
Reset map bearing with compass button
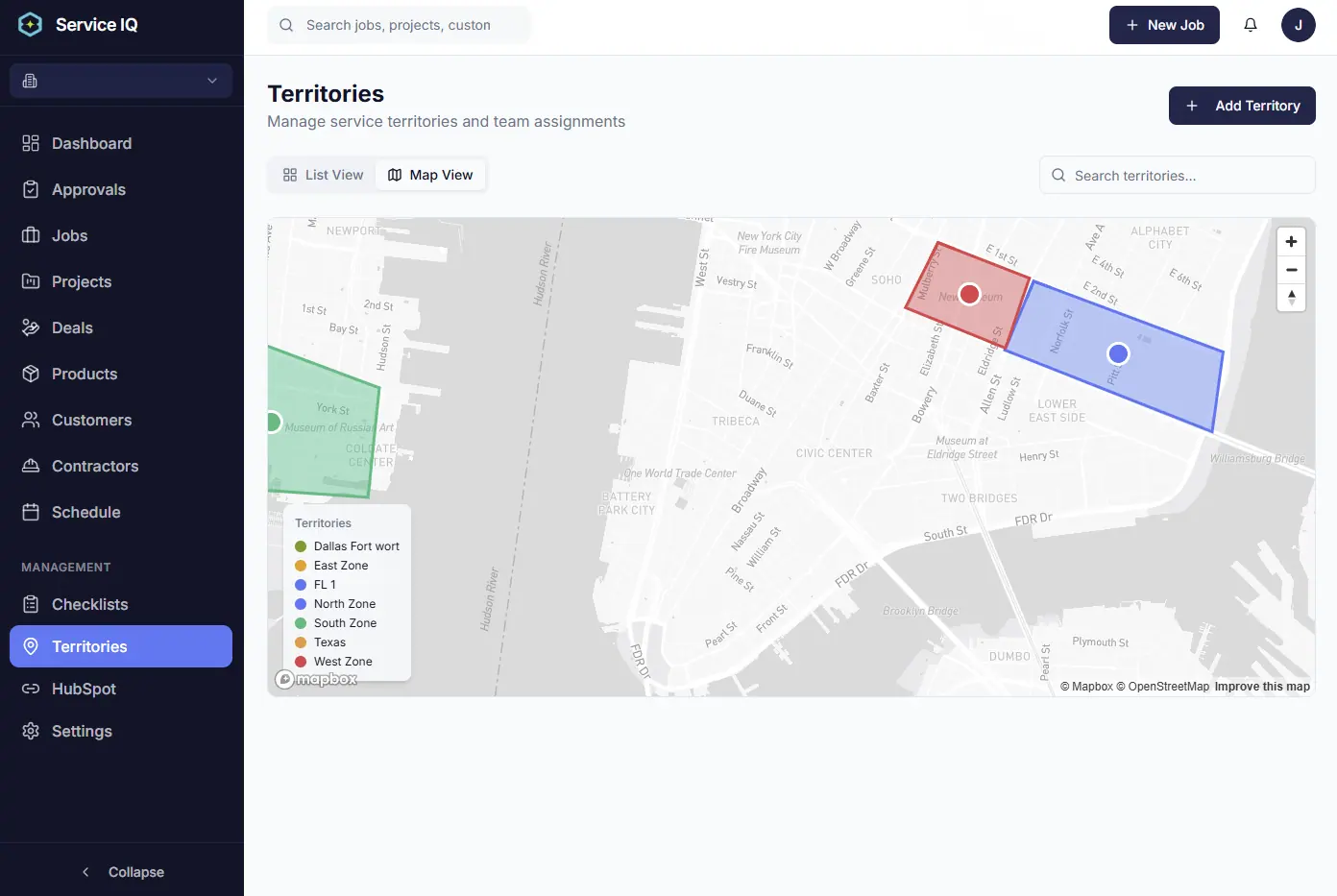pos(1291,298)
